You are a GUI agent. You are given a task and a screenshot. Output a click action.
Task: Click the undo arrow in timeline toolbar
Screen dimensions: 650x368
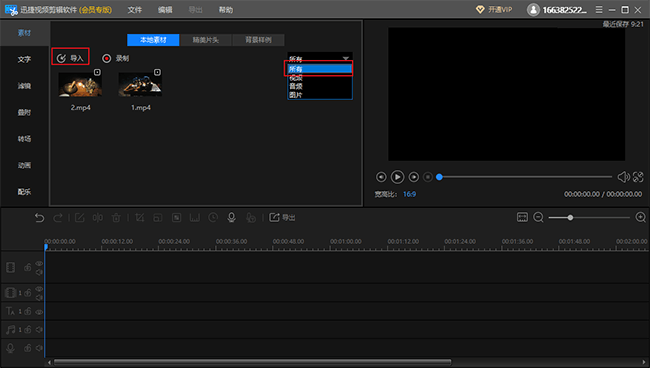pyautogui.click(x=39, y=218)
